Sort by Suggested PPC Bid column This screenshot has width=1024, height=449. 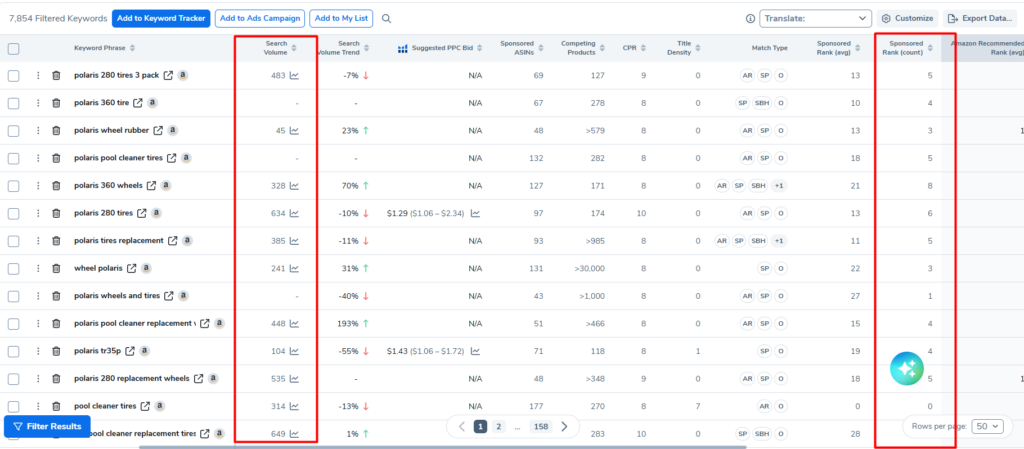(480, 48)
